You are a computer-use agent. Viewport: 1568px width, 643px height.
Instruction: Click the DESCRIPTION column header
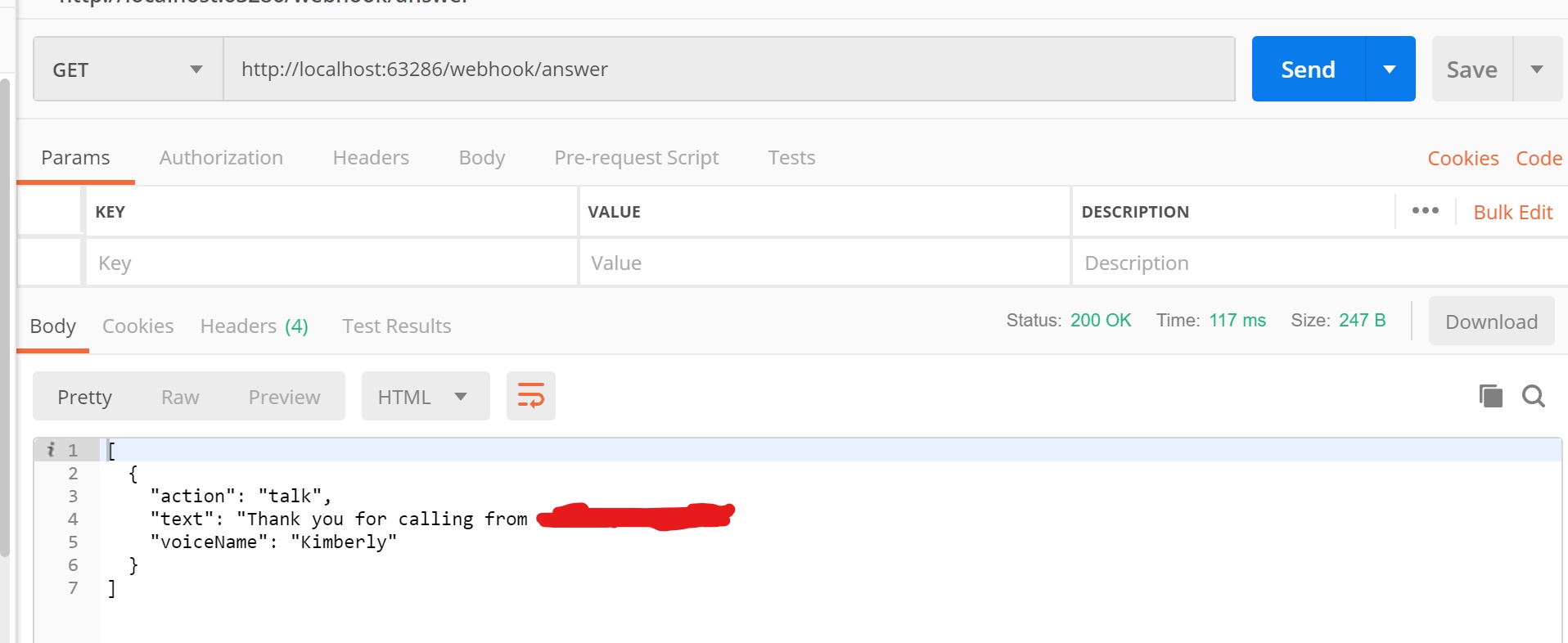(1134, 212)
